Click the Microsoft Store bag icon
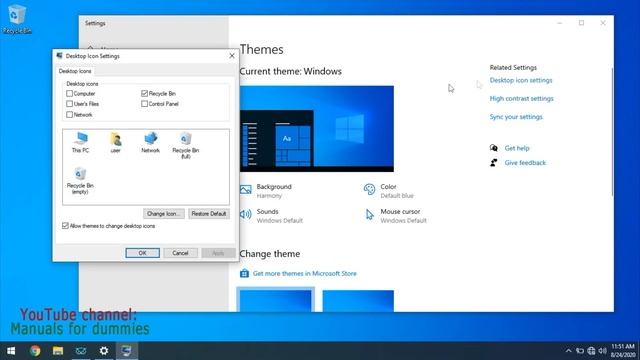 tap(244, 273)
